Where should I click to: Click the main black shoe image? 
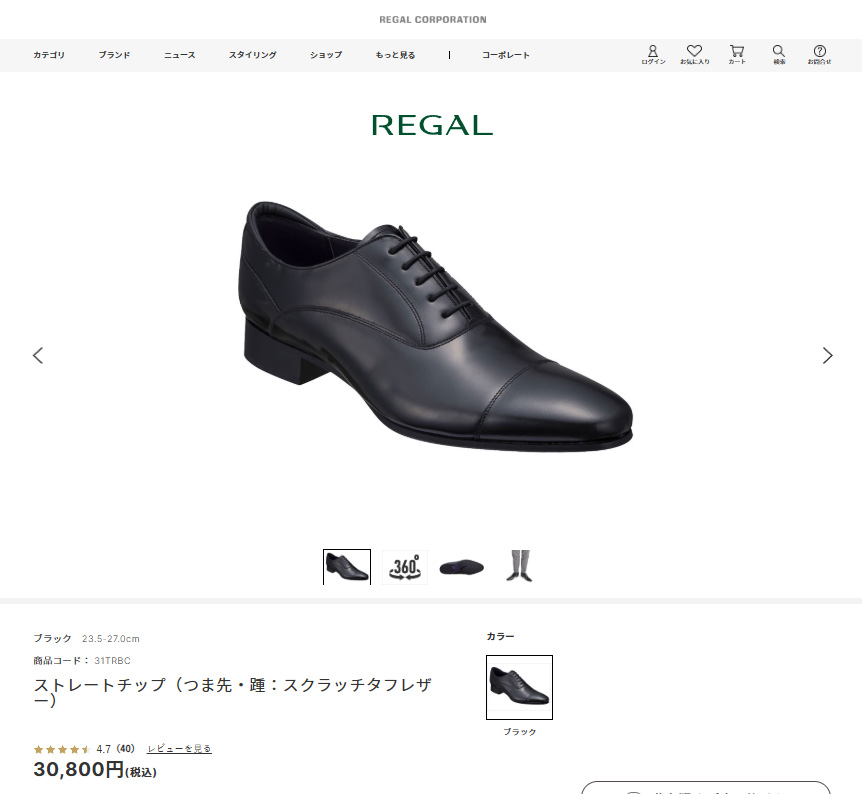(436, 327)
